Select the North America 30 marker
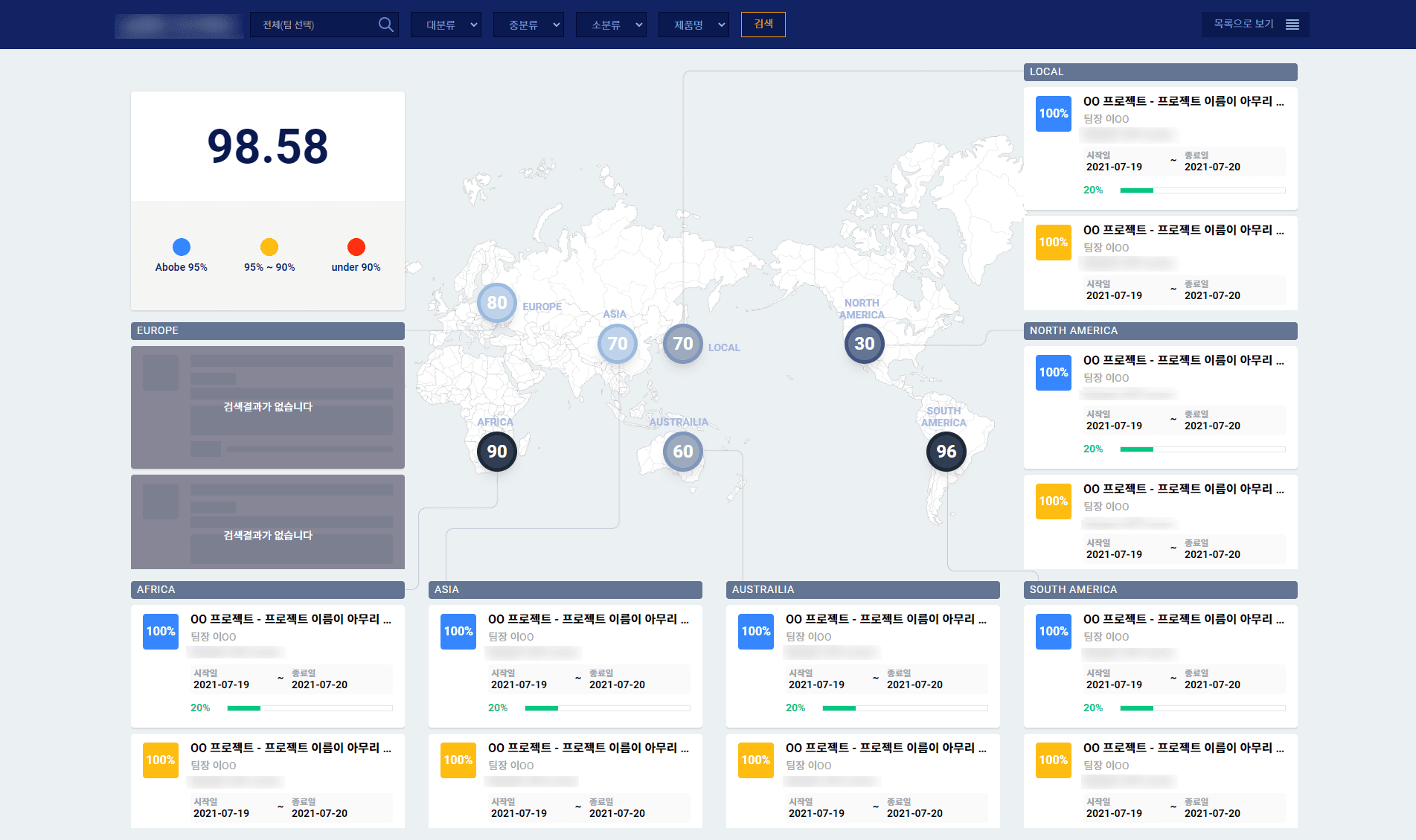Viewport: 1416px width, 840px height. point(864,344)
